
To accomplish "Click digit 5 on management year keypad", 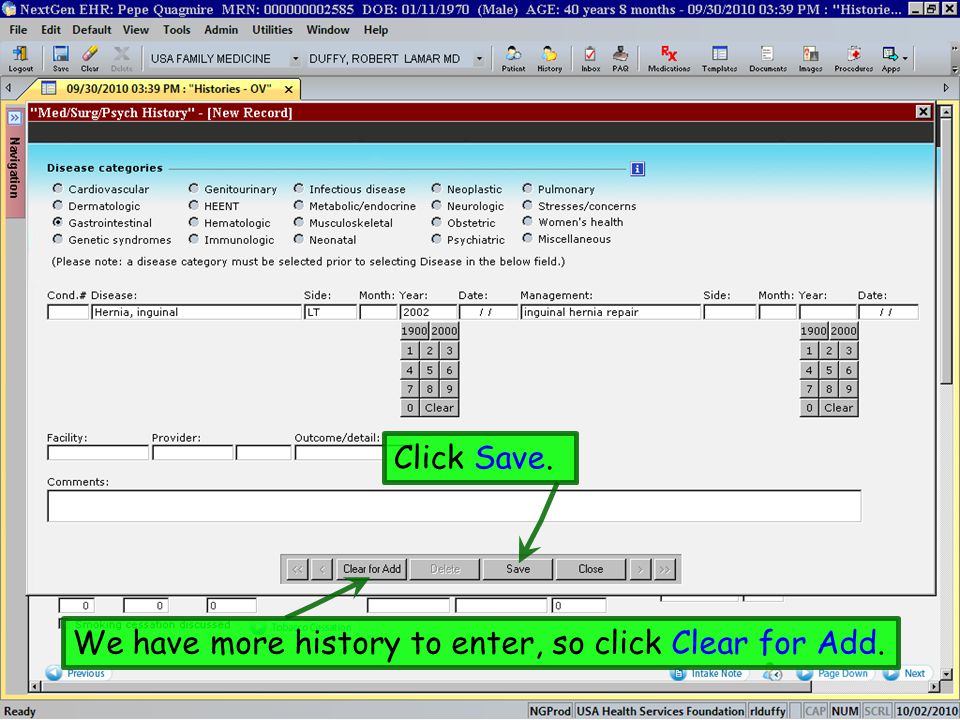I will pyautogui.click(x=829, y=370).
